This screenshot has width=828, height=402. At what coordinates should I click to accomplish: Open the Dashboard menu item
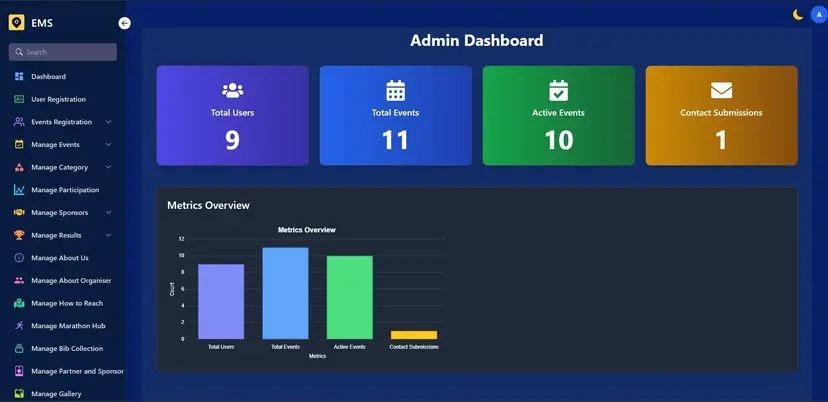tap(49, 77)
